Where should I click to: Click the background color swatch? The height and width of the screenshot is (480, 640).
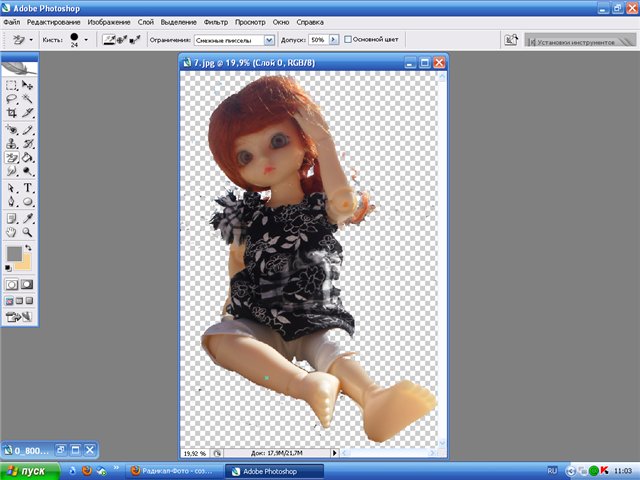tap(24, 263)
